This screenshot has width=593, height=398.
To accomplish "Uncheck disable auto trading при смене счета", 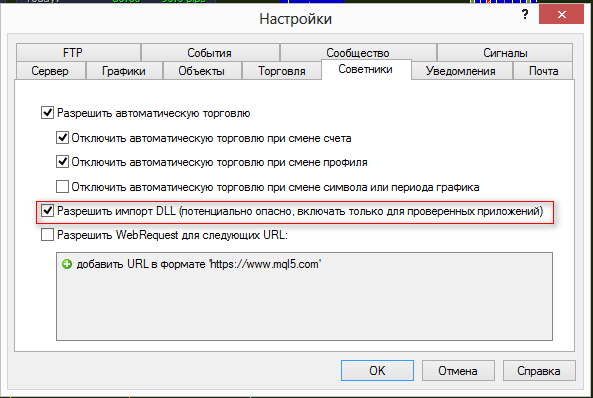I will click(x=62, y=138).
